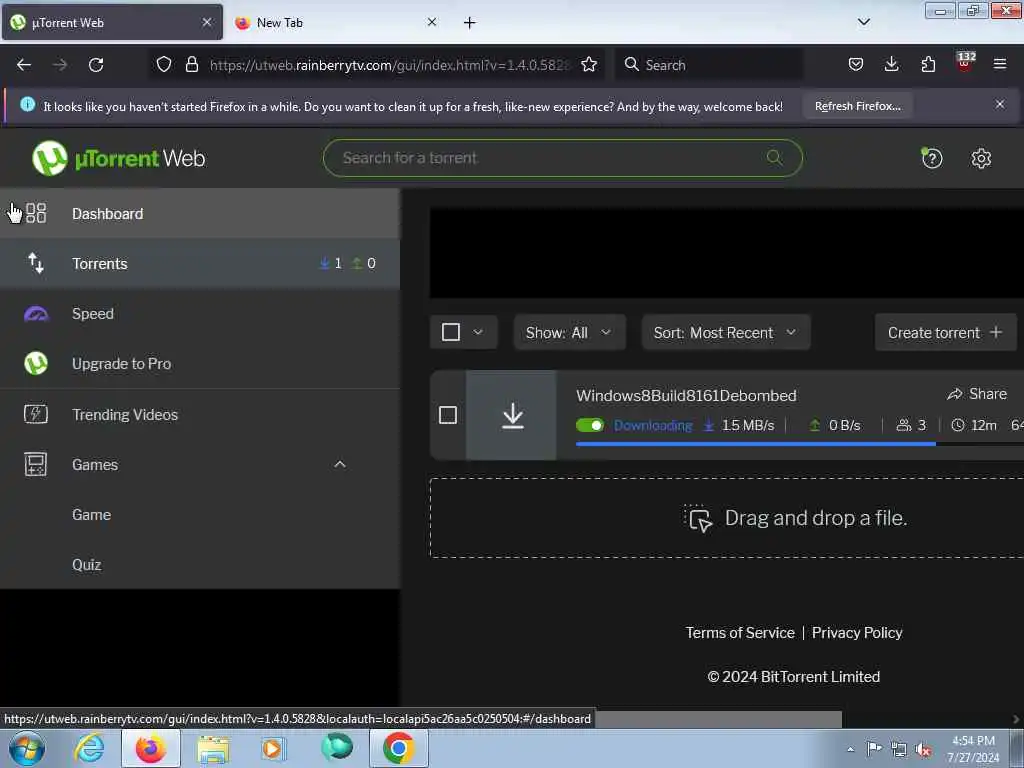Viewport: 1024px width, 768px height.
Task: Click the Trending Videos lightning icon
Action: point(36,414)
